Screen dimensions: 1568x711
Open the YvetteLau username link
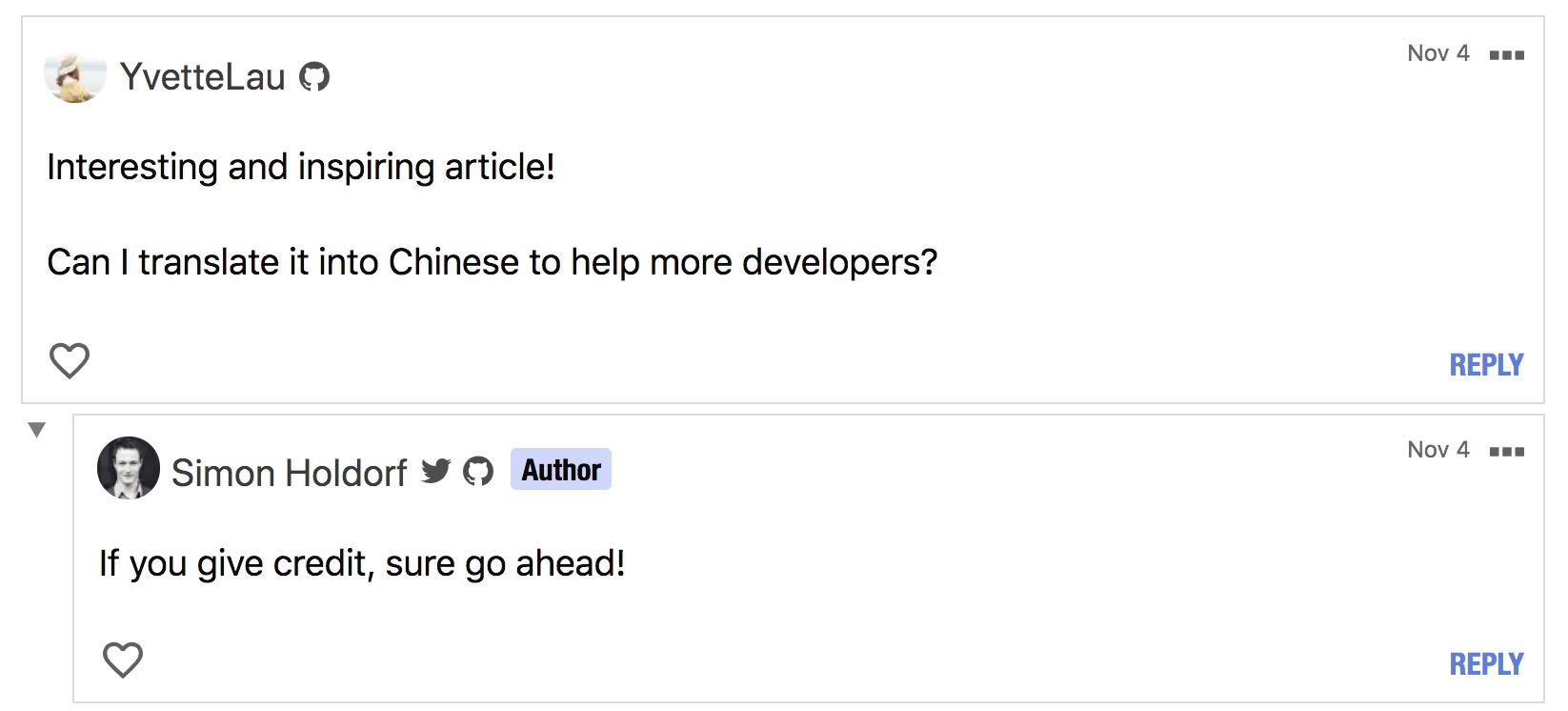(x=203, y=76)
